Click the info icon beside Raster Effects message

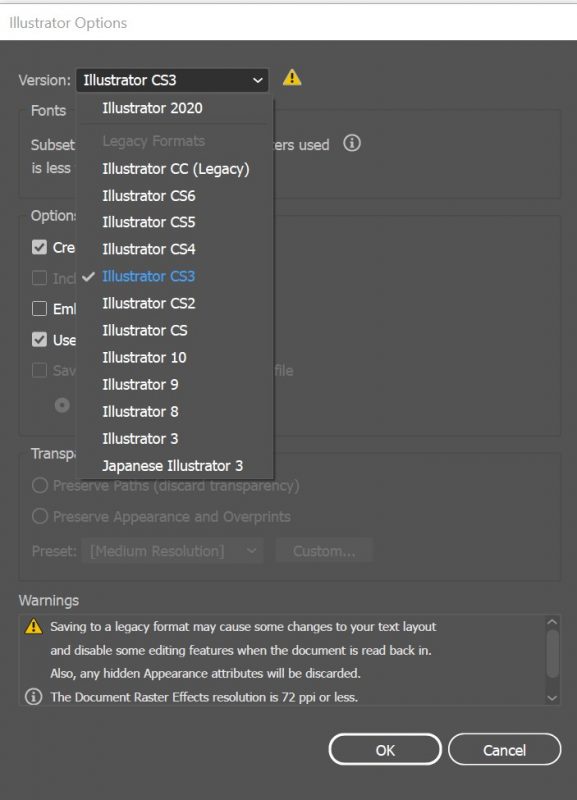click(34, 696)
